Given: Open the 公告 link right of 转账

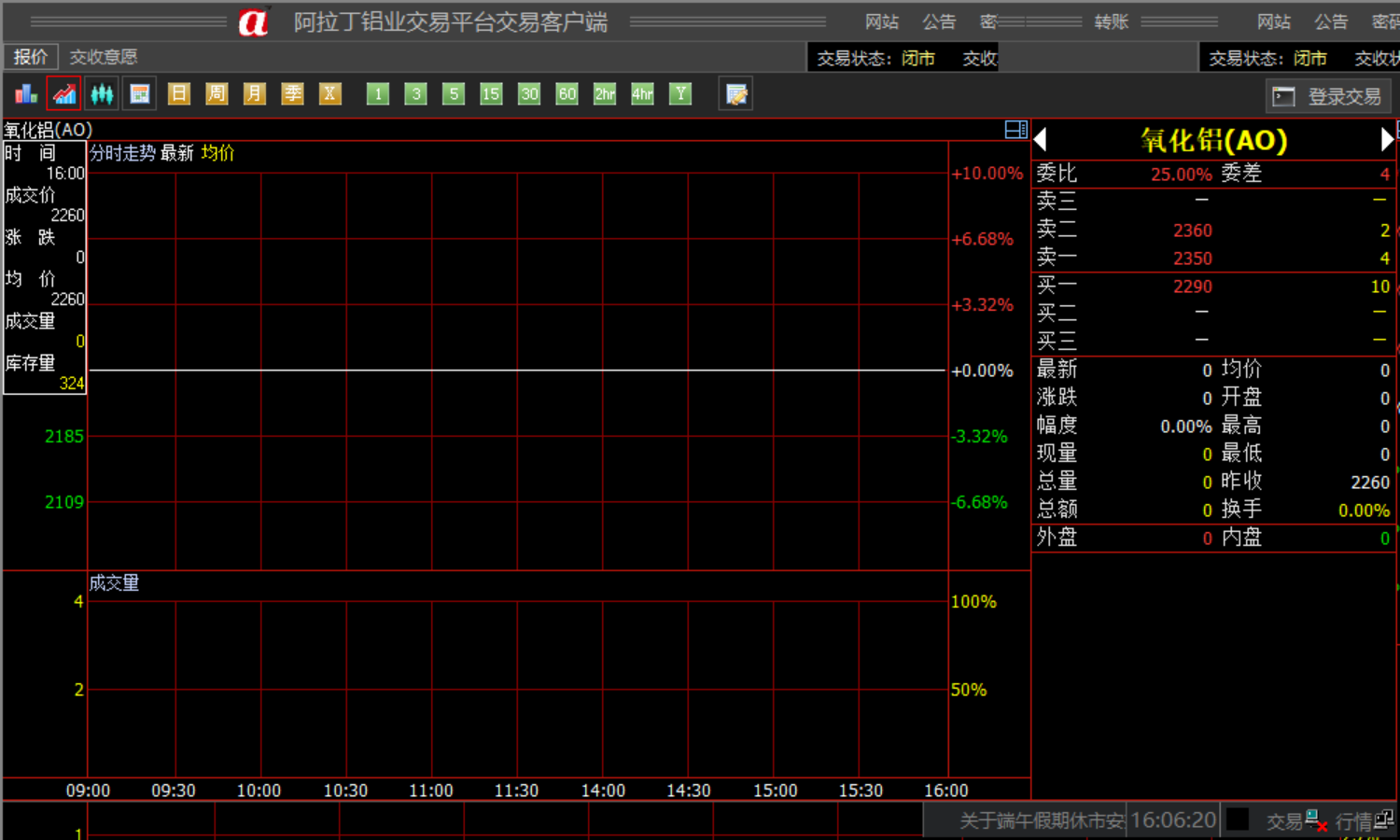Looking at the screenshot, I should tap(1332, 21).
